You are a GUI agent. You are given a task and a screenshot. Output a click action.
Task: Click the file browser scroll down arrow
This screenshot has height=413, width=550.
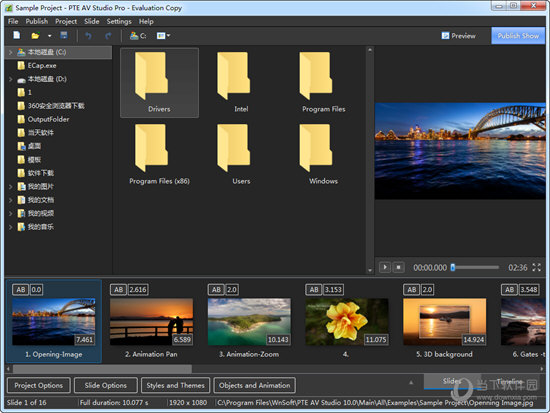[370, 271]
